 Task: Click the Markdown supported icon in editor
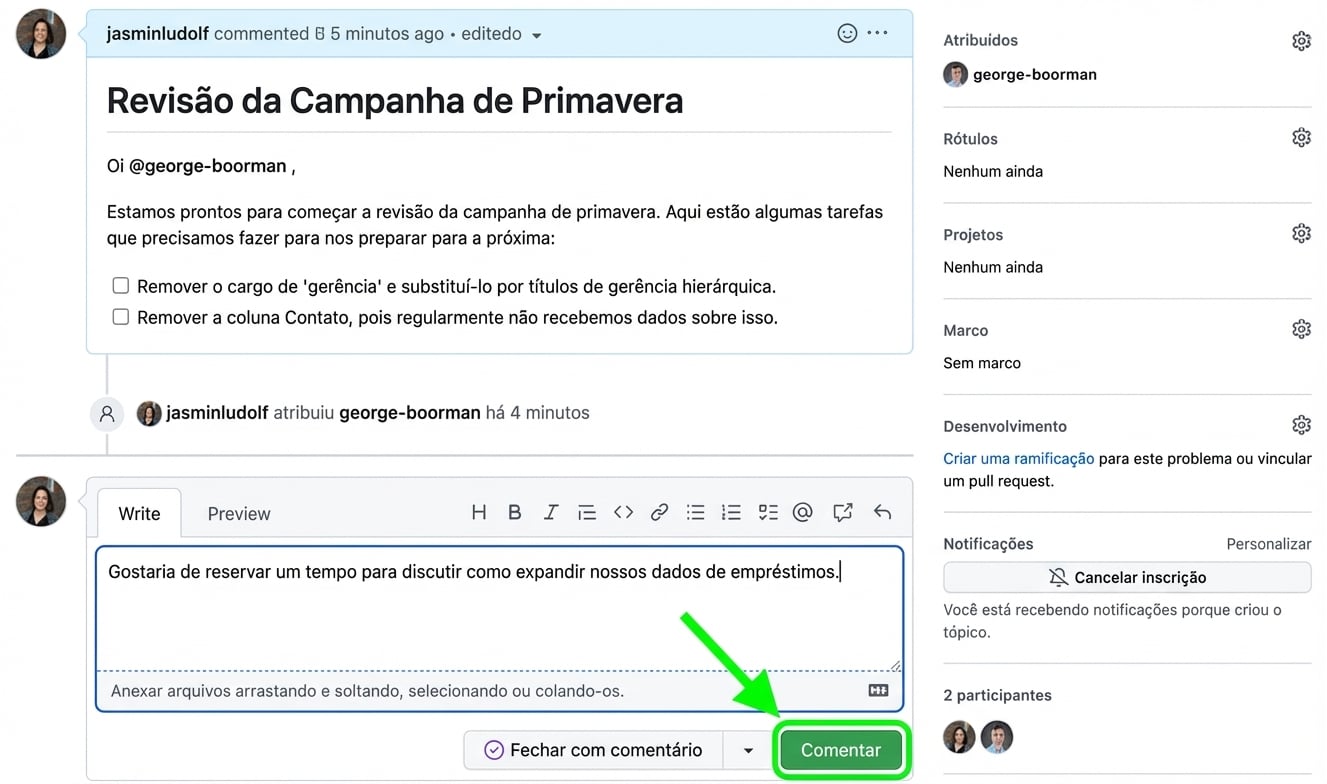point(878,690)
